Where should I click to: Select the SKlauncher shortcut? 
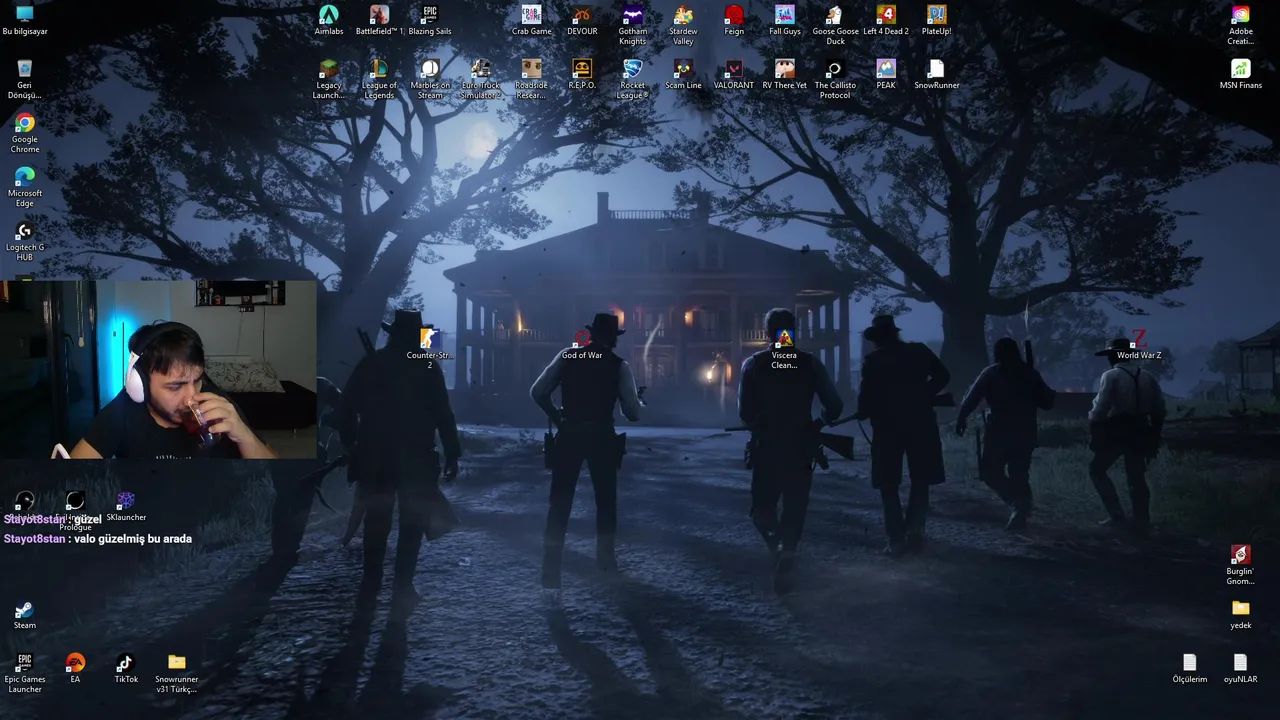click(x=126, y=506)
